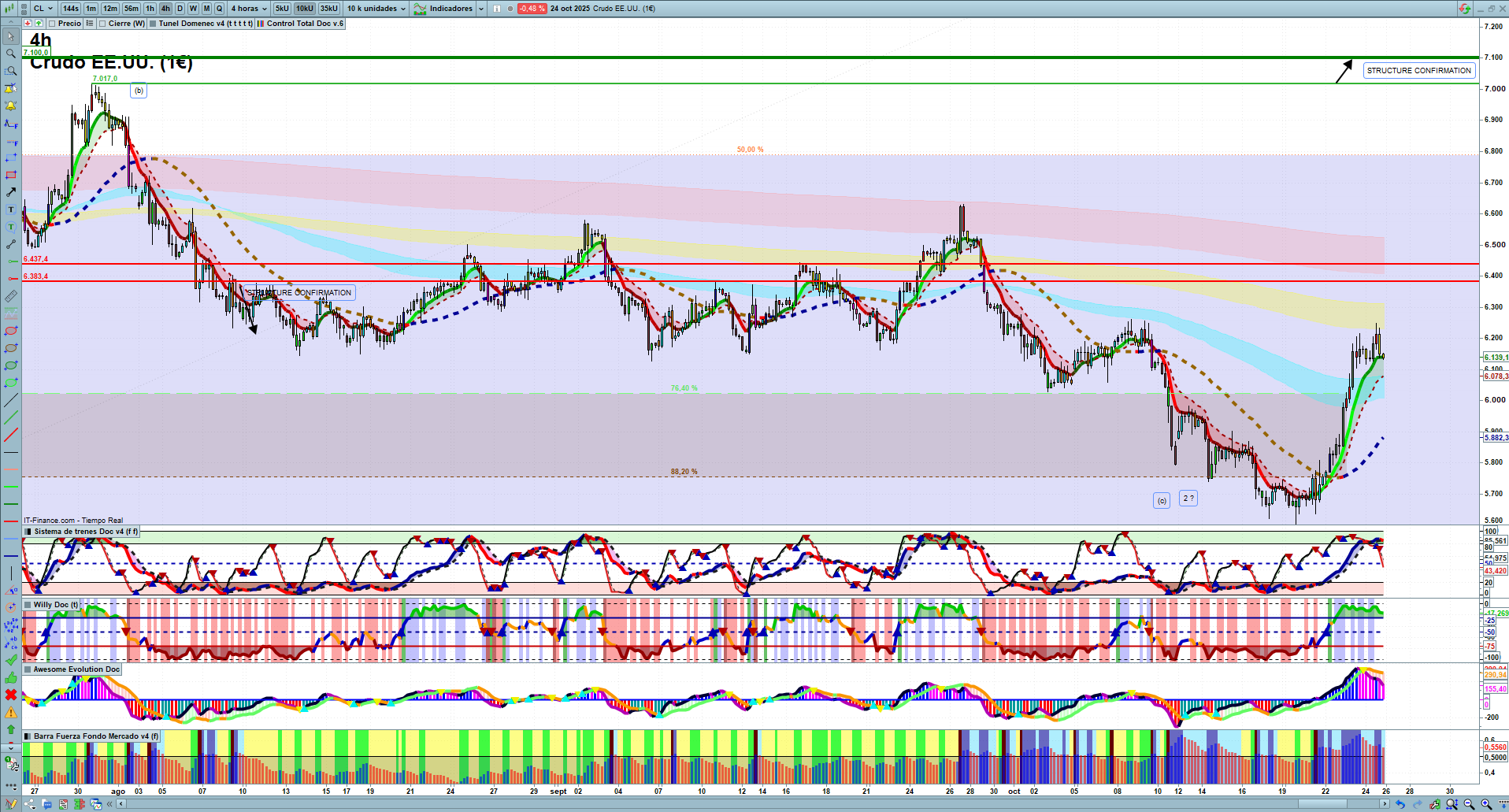
Task: Pick the magnifier zoom tool
Action: click(11, 54)
